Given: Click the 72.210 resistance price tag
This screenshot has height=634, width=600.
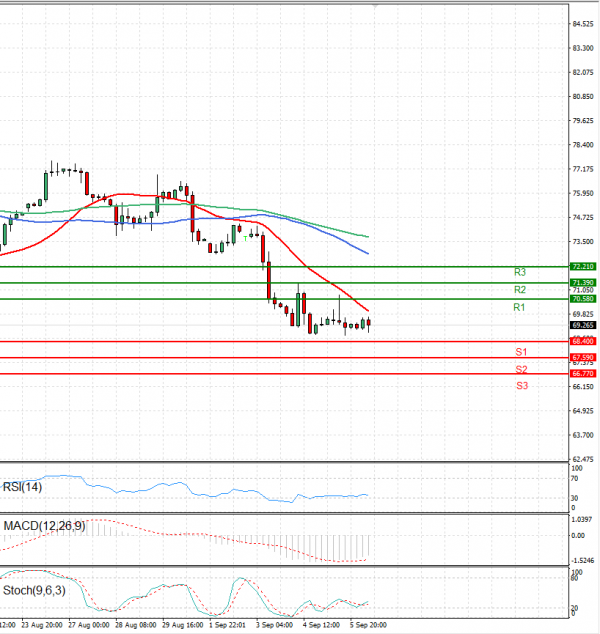Looking at the screenshot, I should pos(583,267).
